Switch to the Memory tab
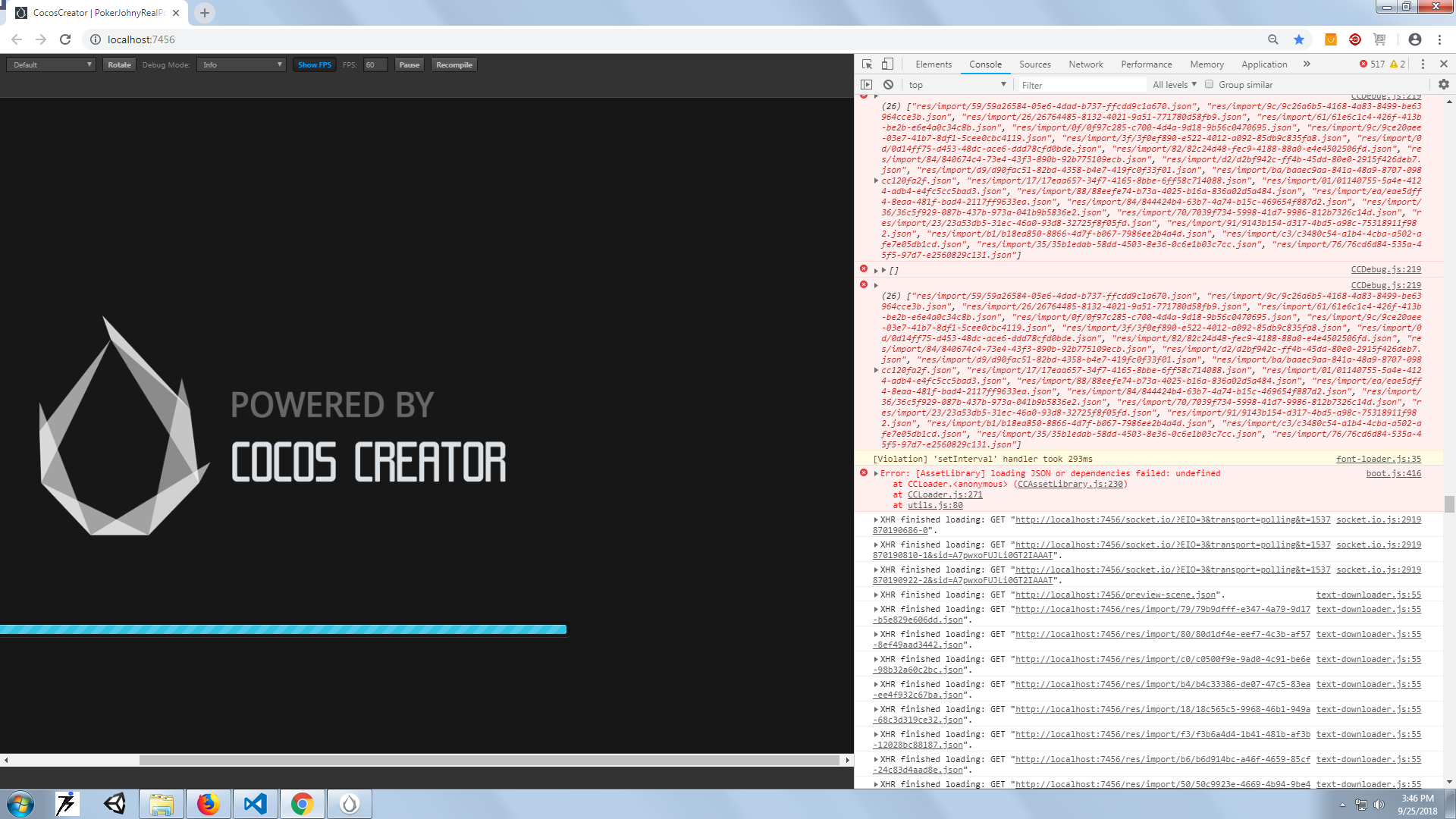This screenshot has width=1456, height=819. 1207,64
